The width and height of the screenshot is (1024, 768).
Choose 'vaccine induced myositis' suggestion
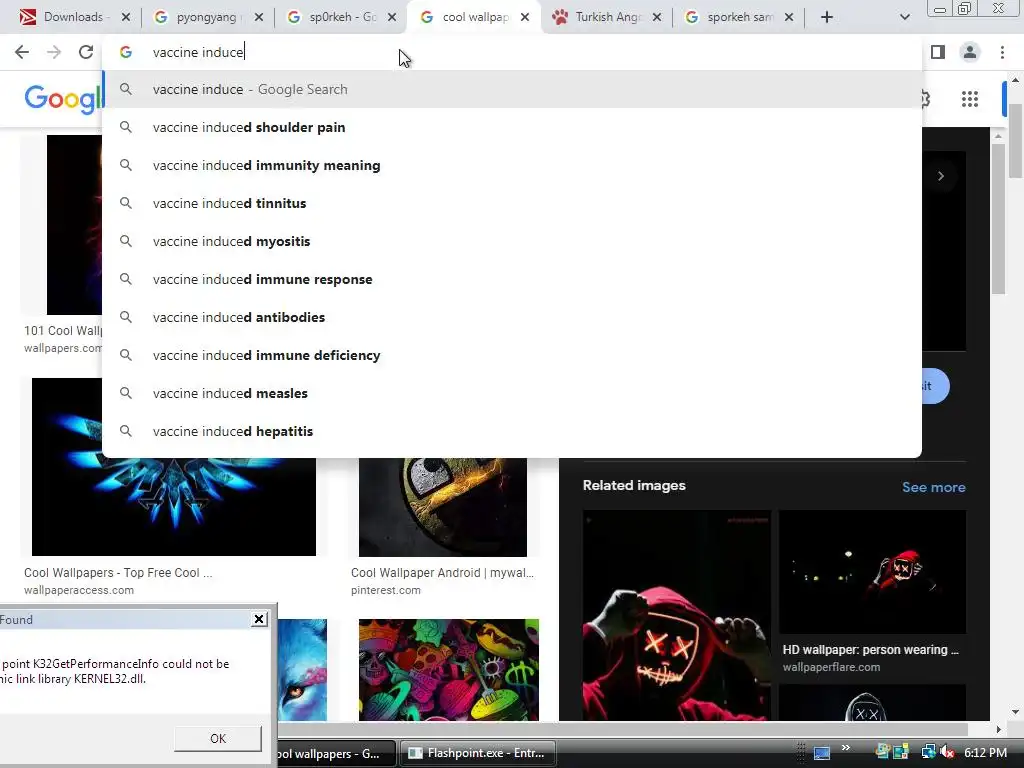(x=512, y=241)
